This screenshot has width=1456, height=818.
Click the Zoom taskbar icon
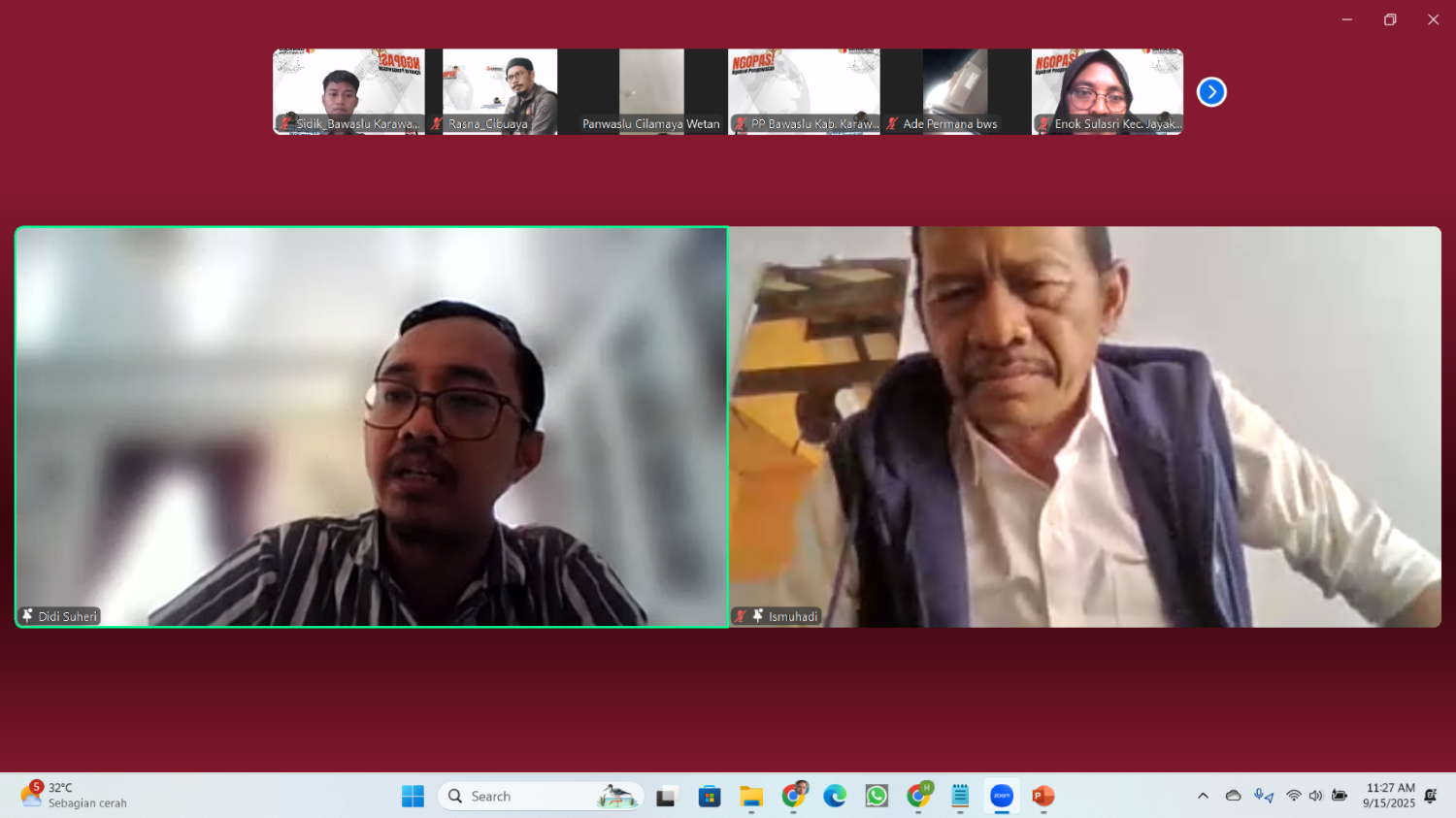point(1002,796)
